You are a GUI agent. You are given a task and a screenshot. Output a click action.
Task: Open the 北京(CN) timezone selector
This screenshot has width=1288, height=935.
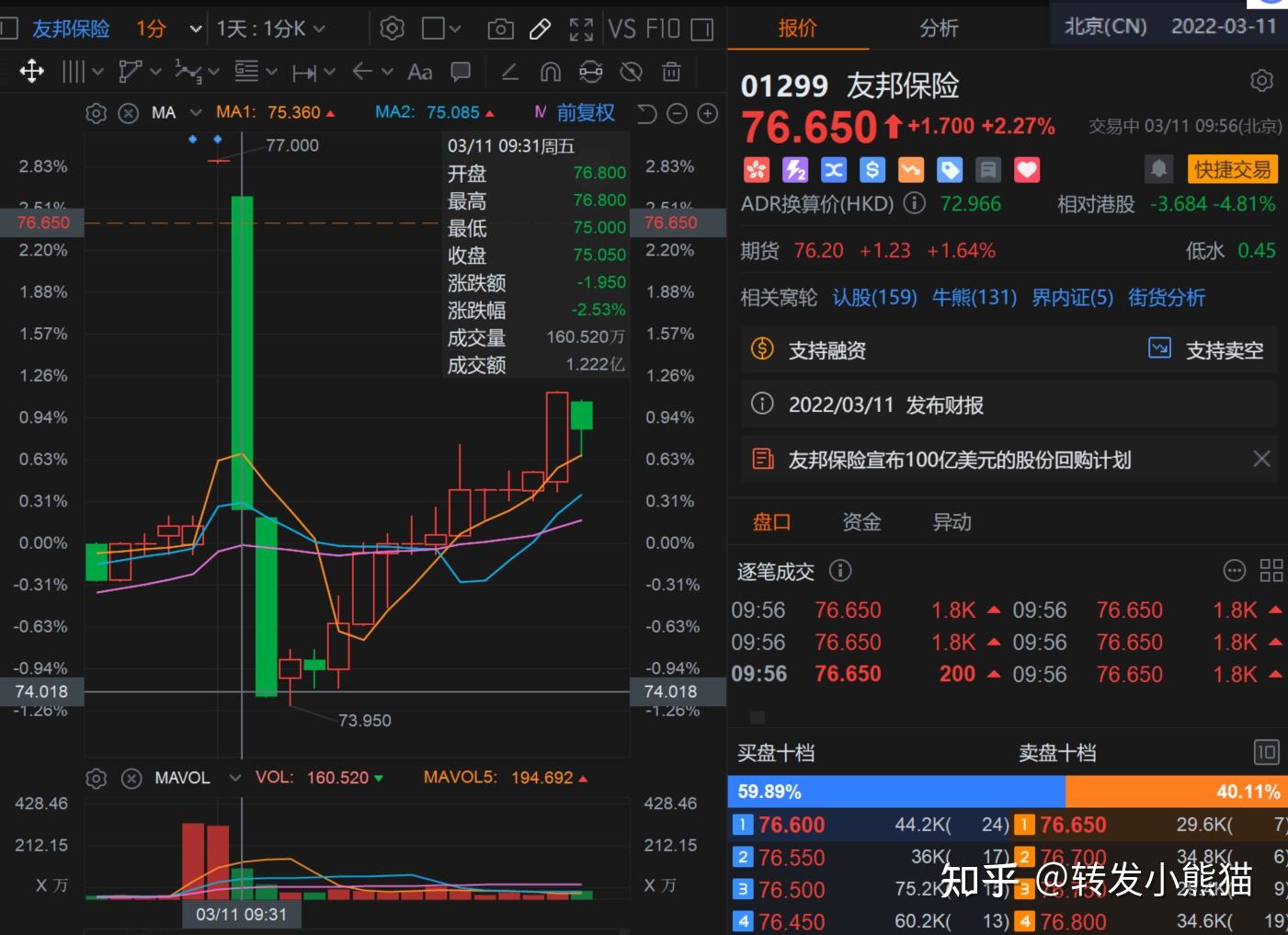click(1106, 27)
